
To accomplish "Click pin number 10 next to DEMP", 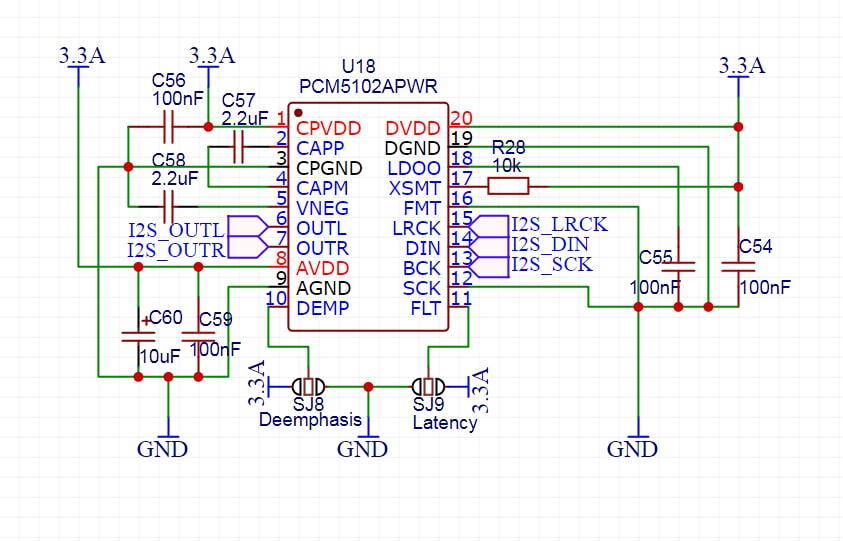I will [276, 297].
